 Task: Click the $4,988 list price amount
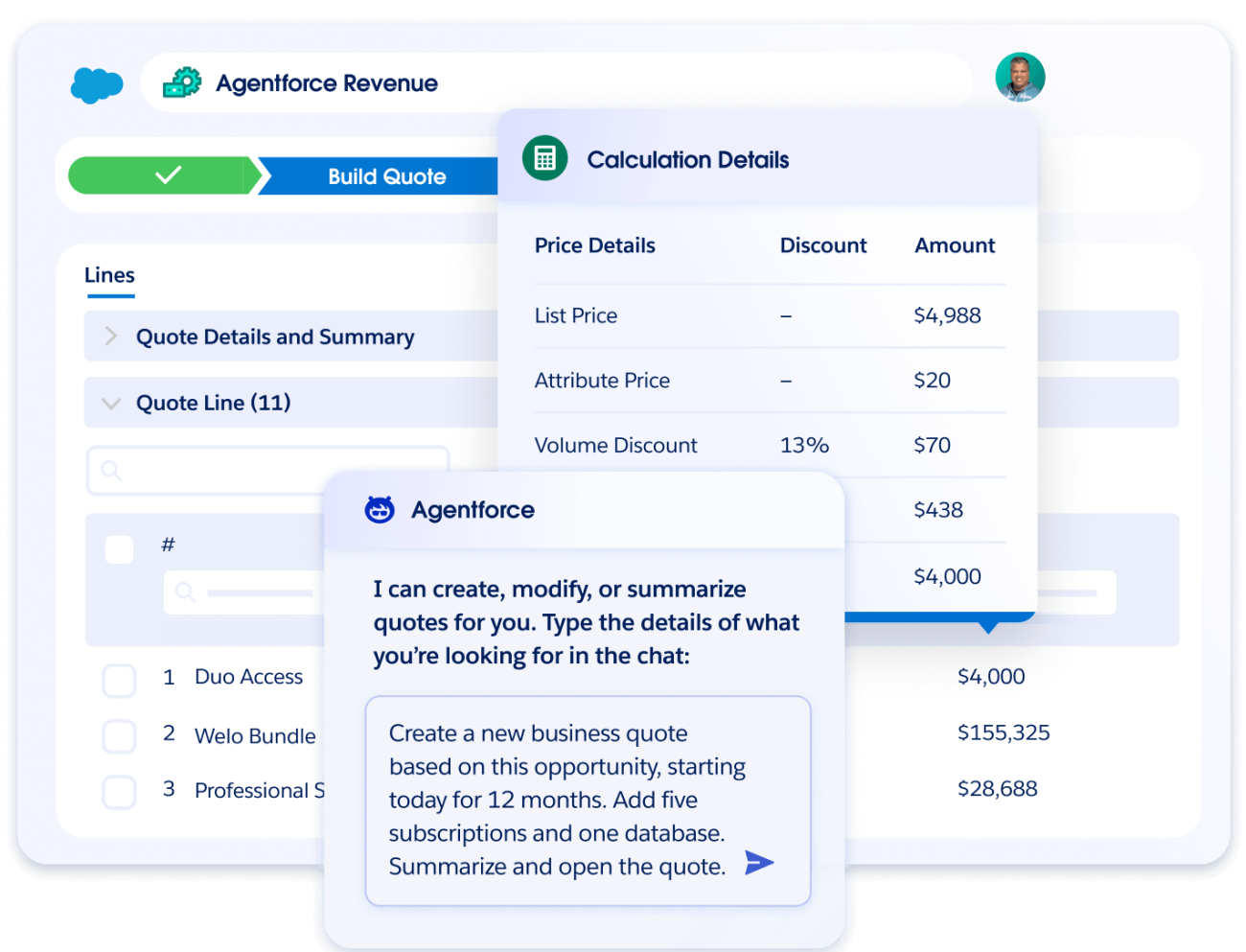pyautogui.click(x=947, y=315)
